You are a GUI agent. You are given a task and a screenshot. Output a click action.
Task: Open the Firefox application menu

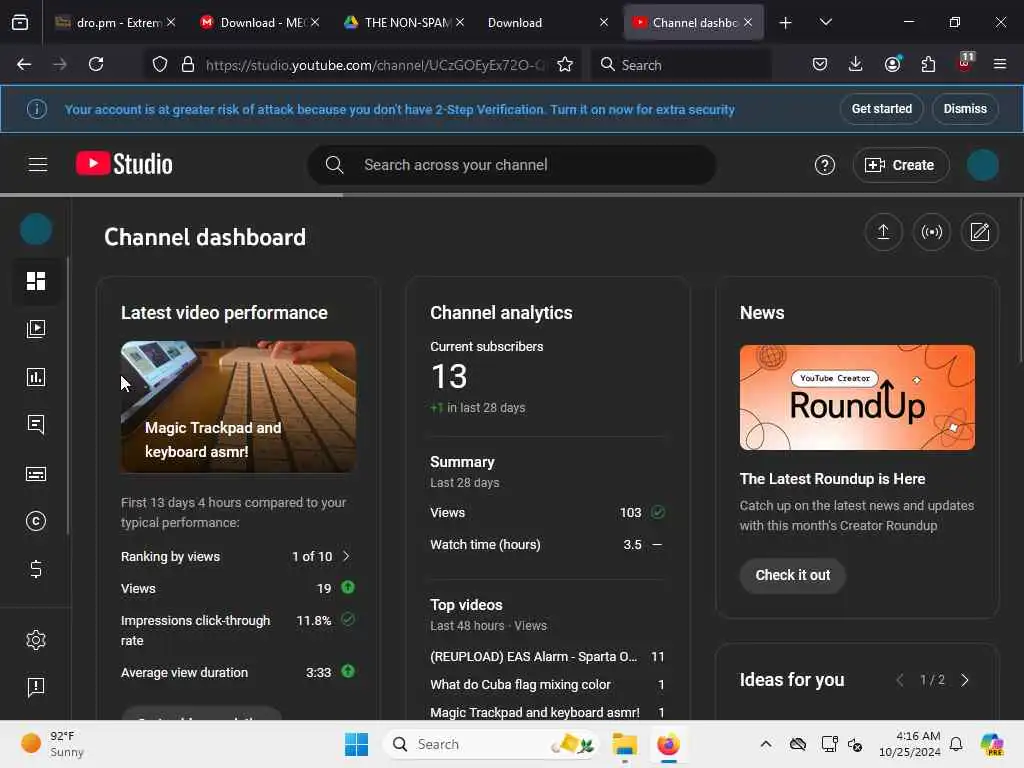[x=1000, y=64]
